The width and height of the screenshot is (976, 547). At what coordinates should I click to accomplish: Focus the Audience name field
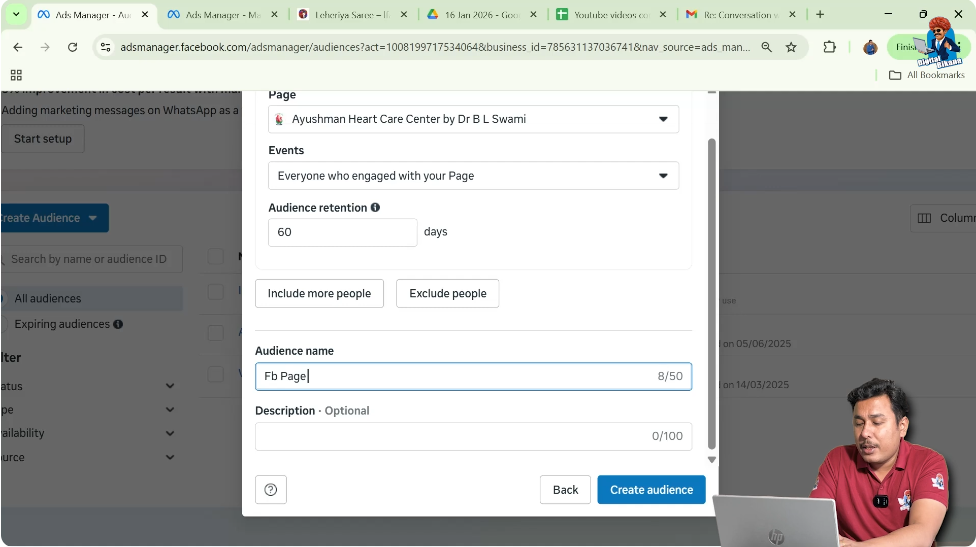click(473, 376)
